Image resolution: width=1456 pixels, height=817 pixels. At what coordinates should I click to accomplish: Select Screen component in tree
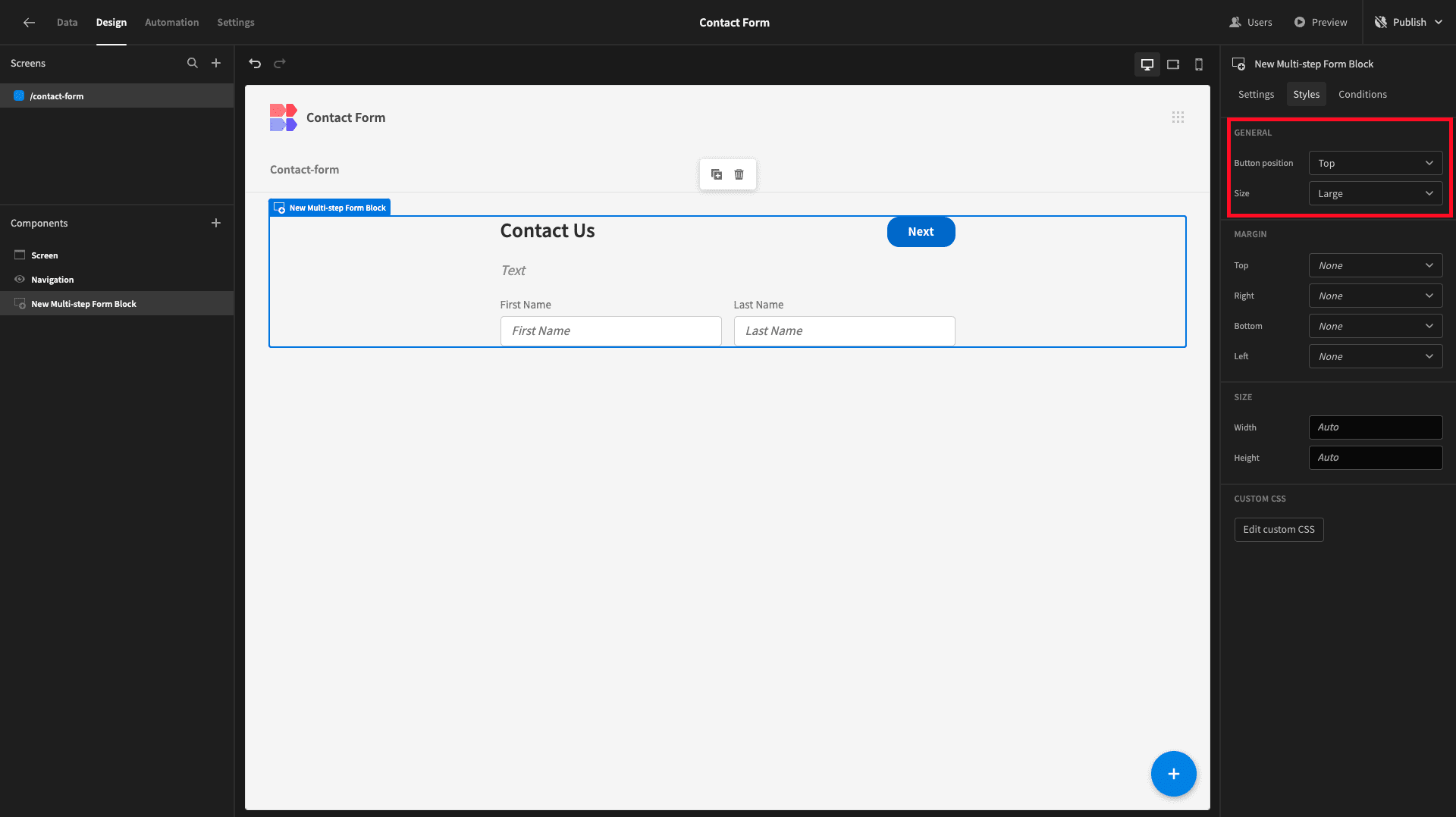pyautogui.click(x=117, y=255)
